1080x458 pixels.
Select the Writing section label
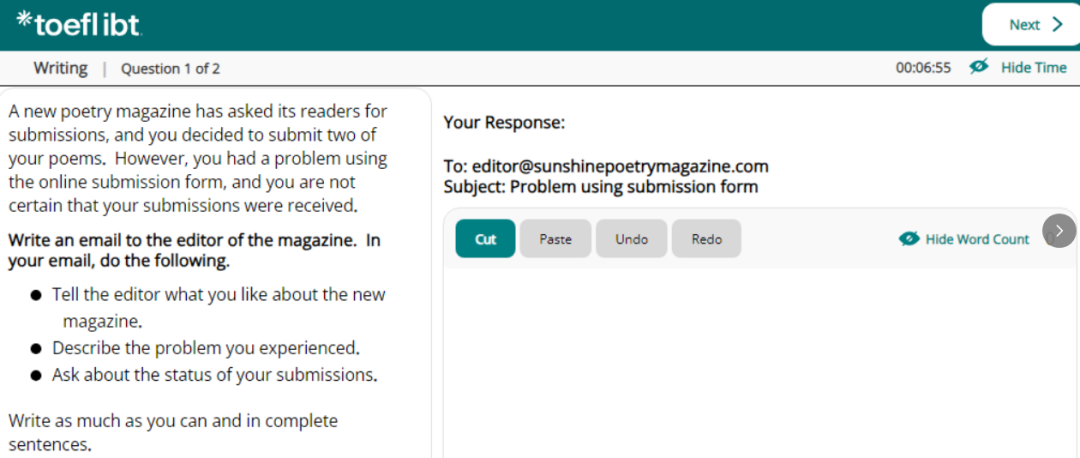pos(60,68)
